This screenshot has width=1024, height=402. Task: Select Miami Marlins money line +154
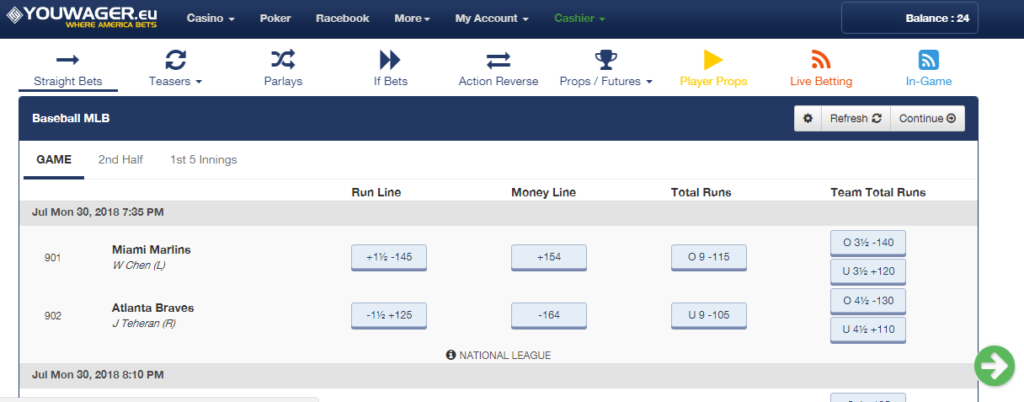click(x=548, y=258)
